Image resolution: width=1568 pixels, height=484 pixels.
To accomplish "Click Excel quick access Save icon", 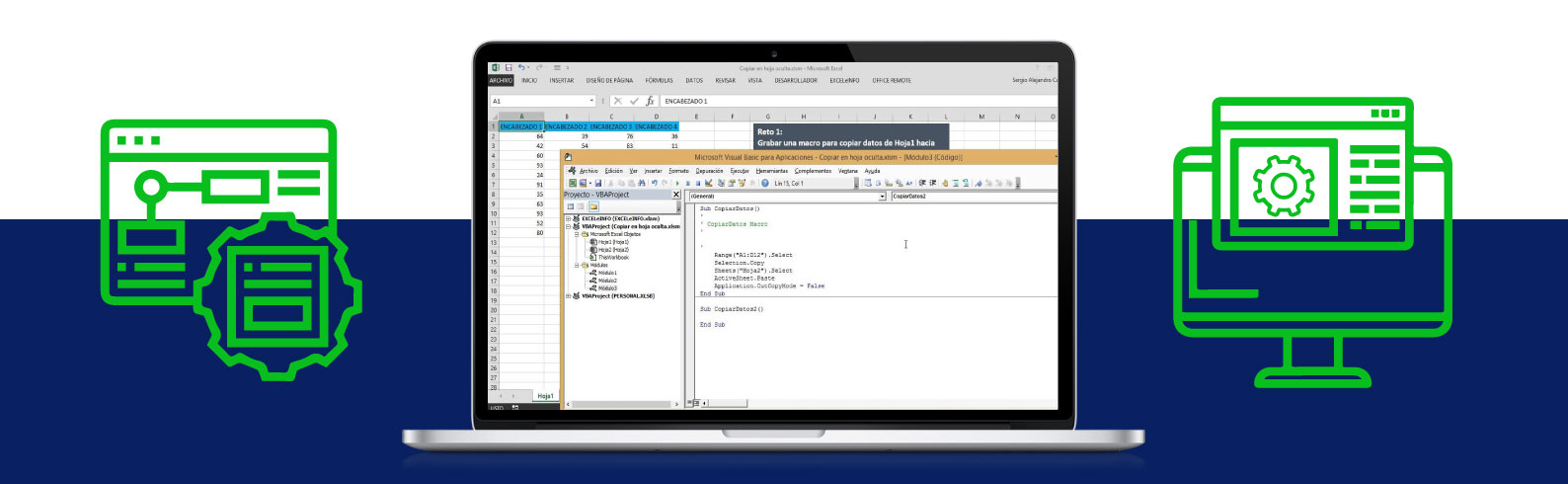I will pyautogui.click(x=509, y=67).
